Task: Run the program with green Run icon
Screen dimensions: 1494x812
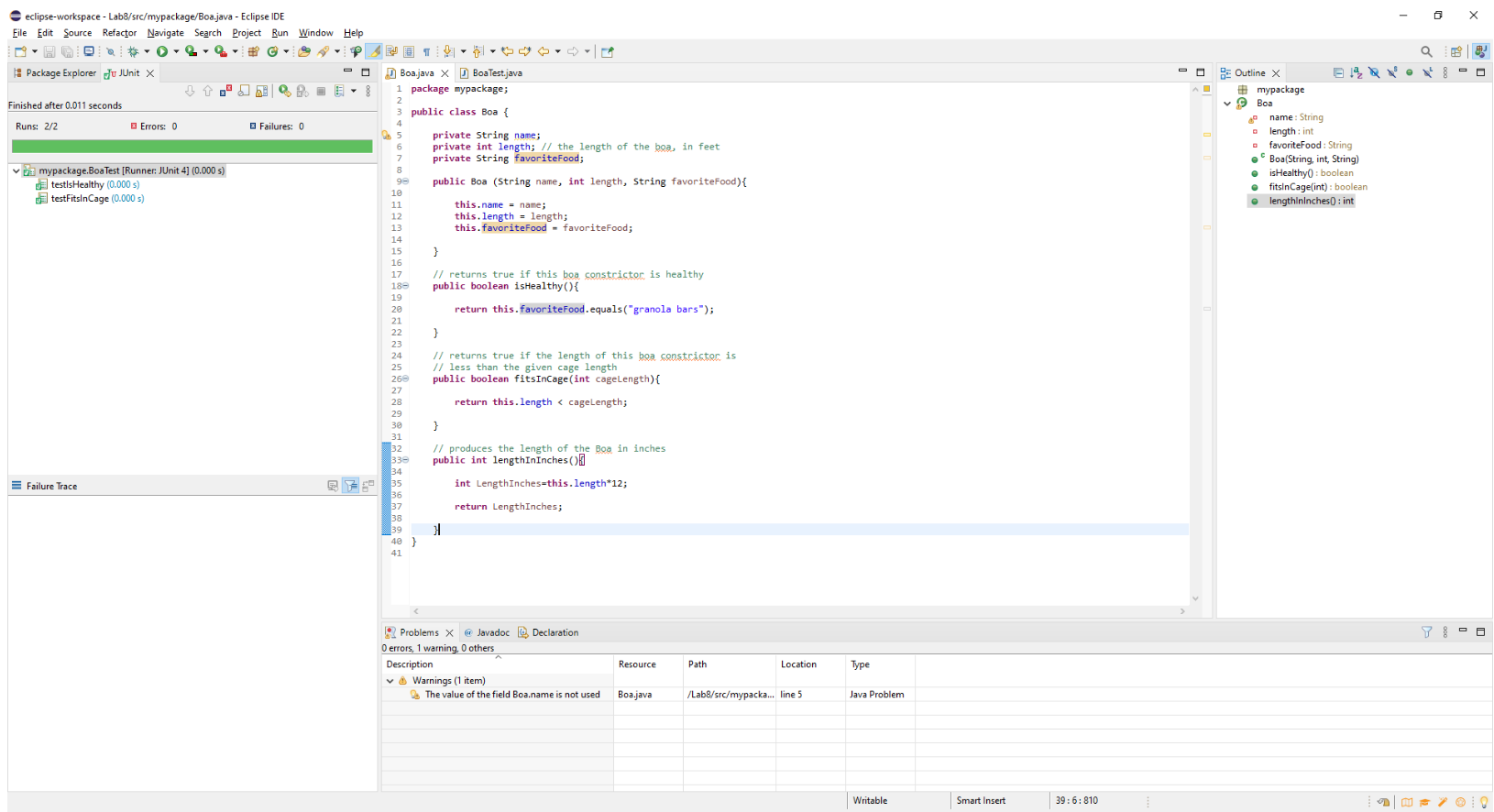Action: [162, 51]
